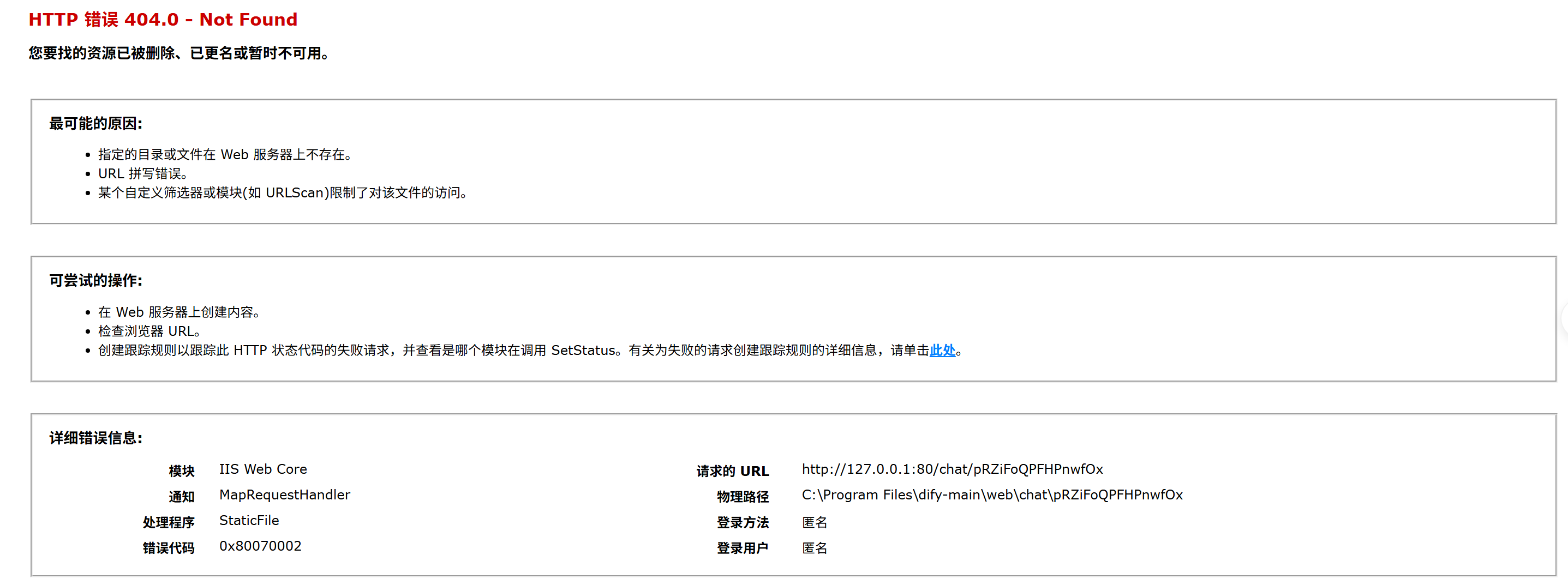The height and width of the screenshot is (579, 1568).
Task: Open the "此处" tracing rules link
Action: click(x=942, y=351)
